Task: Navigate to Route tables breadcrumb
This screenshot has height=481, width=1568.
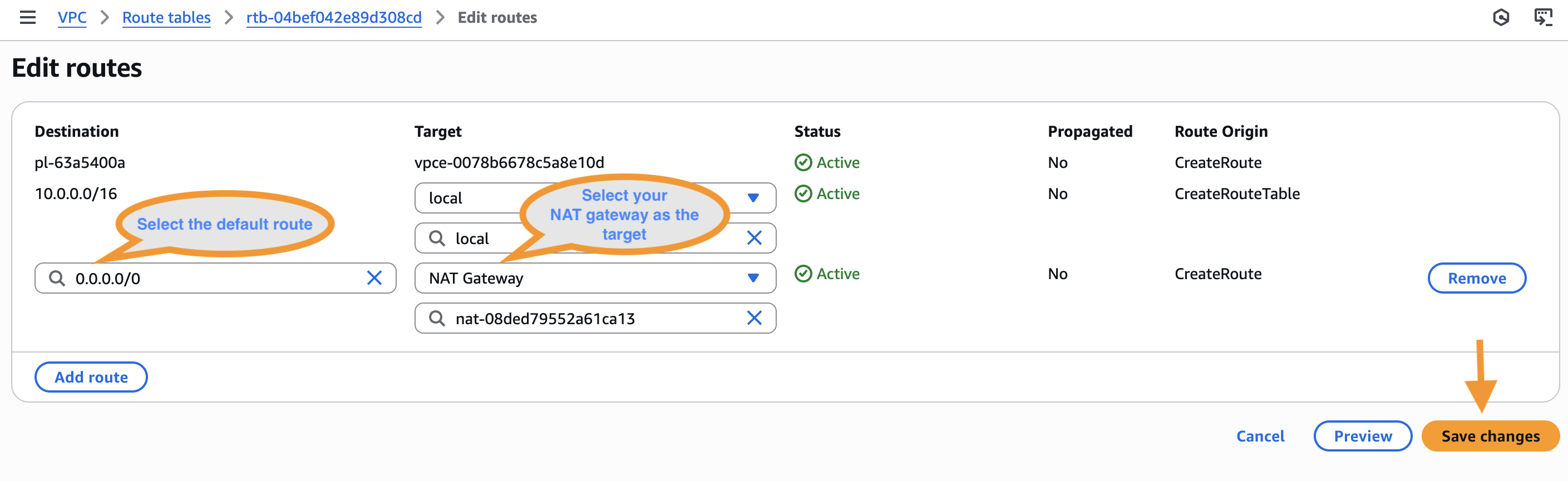Action: [x=166, y=18]
